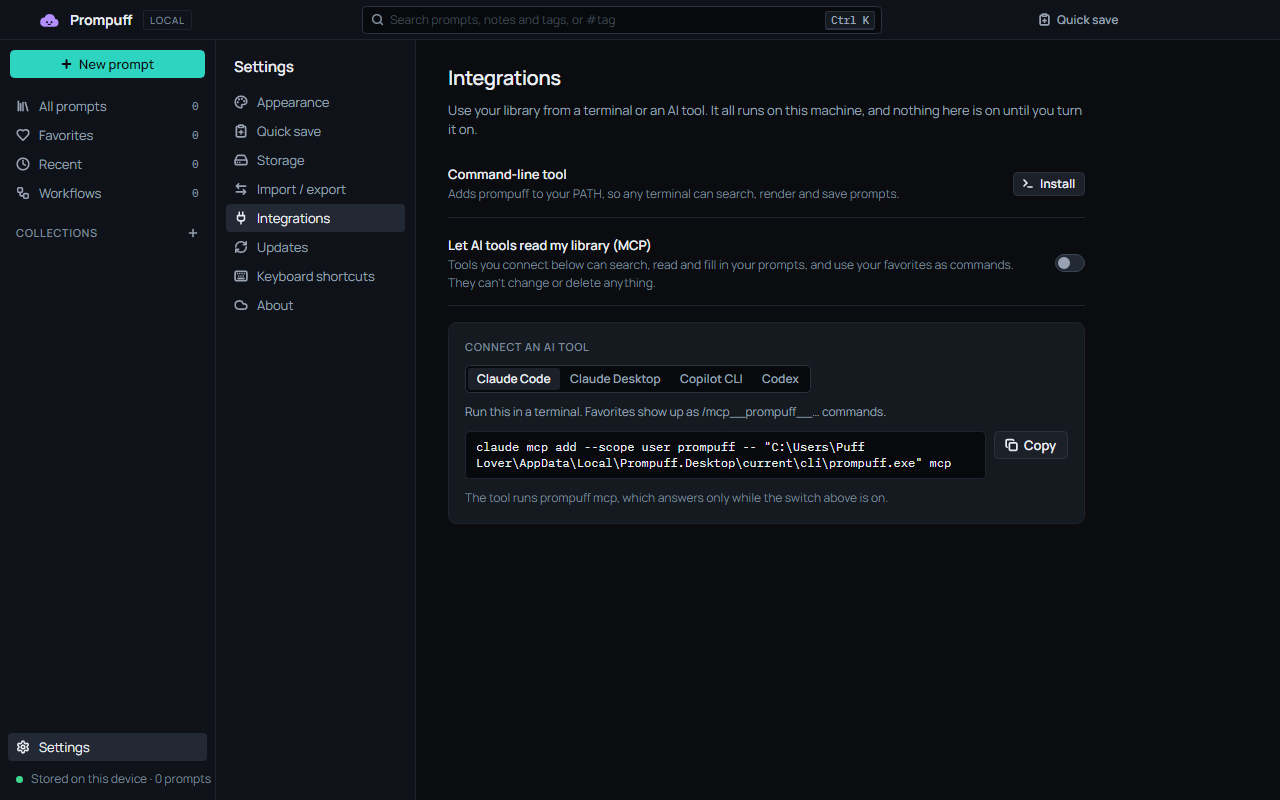
Task: Click the Appearance palette icon
Action: coord(241,102)
